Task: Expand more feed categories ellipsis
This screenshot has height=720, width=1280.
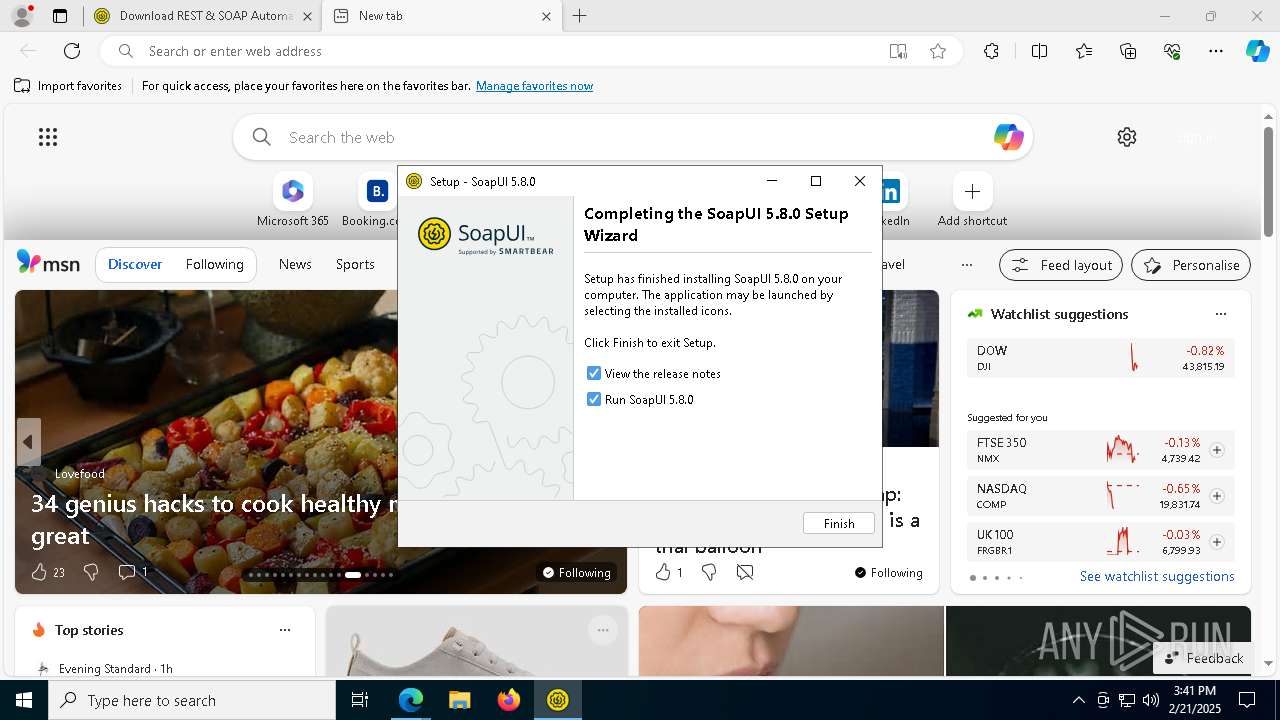Action: point(966,265)
